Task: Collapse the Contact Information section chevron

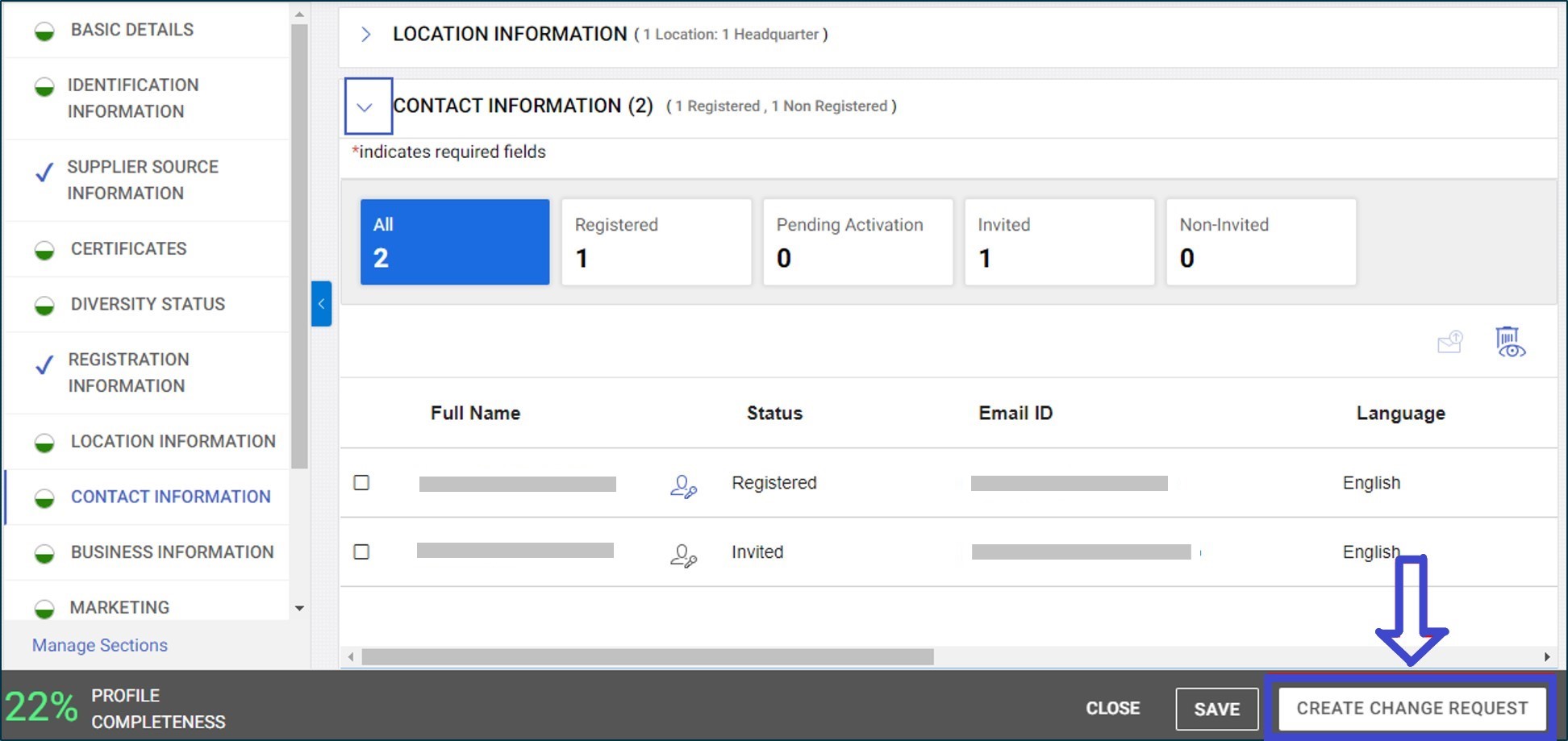Action: tap(365, 106)
